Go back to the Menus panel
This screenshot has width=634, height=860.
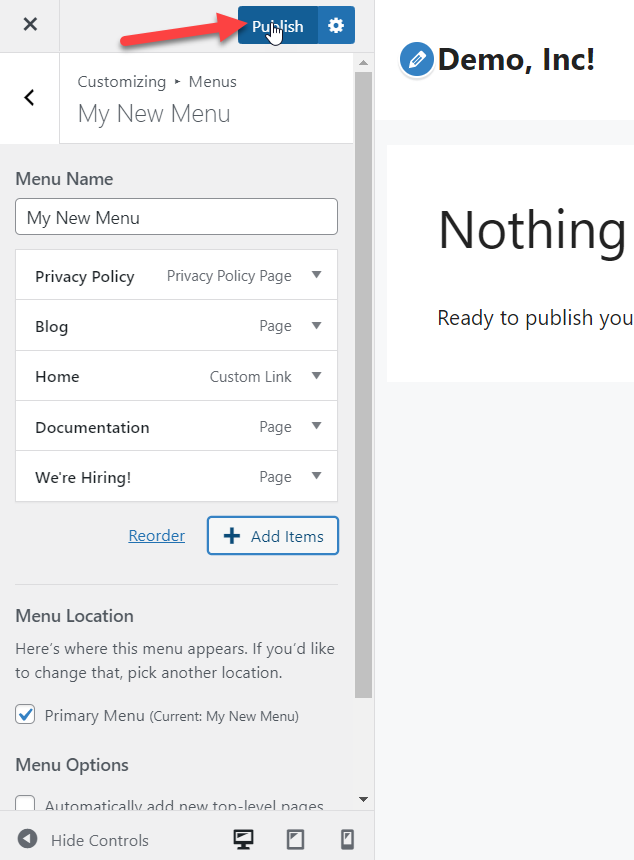pyautogui.click(x=29, y=97)
